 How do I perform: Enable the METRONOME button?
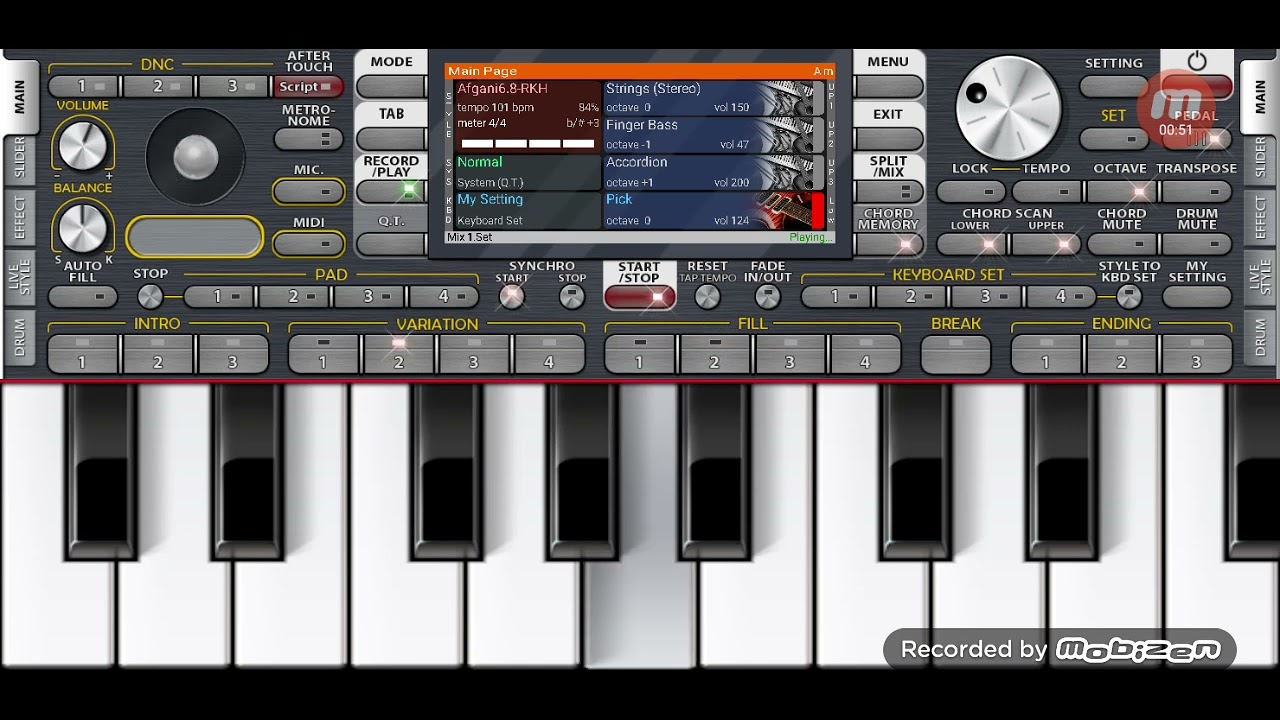pyautogui.click(x=308, y=140)
